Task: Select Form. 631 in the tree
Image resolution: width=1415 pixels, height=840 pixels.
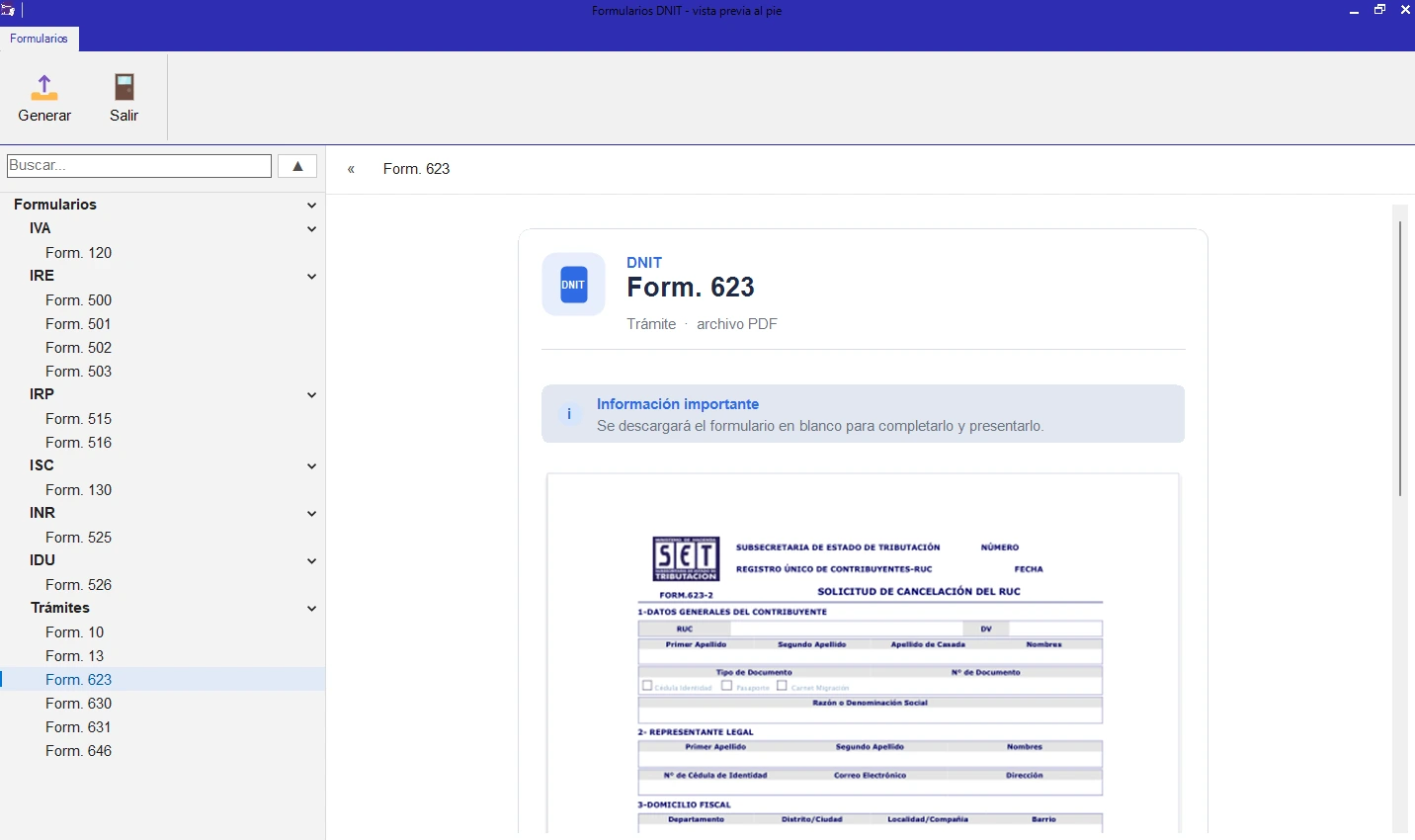Action: point(78,727)
